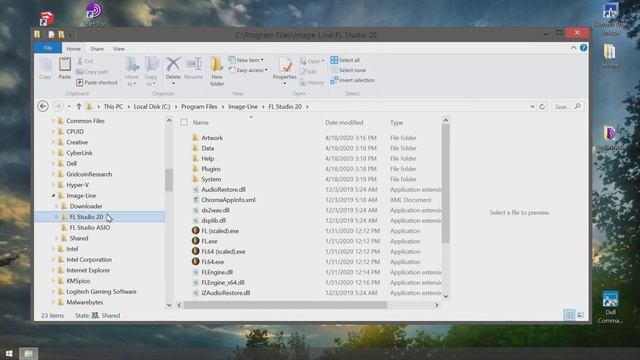The height and width of the screenshot is (360, 640).
Task: Expand the Intel folder tree node
Action: click(x=53, y=249)
